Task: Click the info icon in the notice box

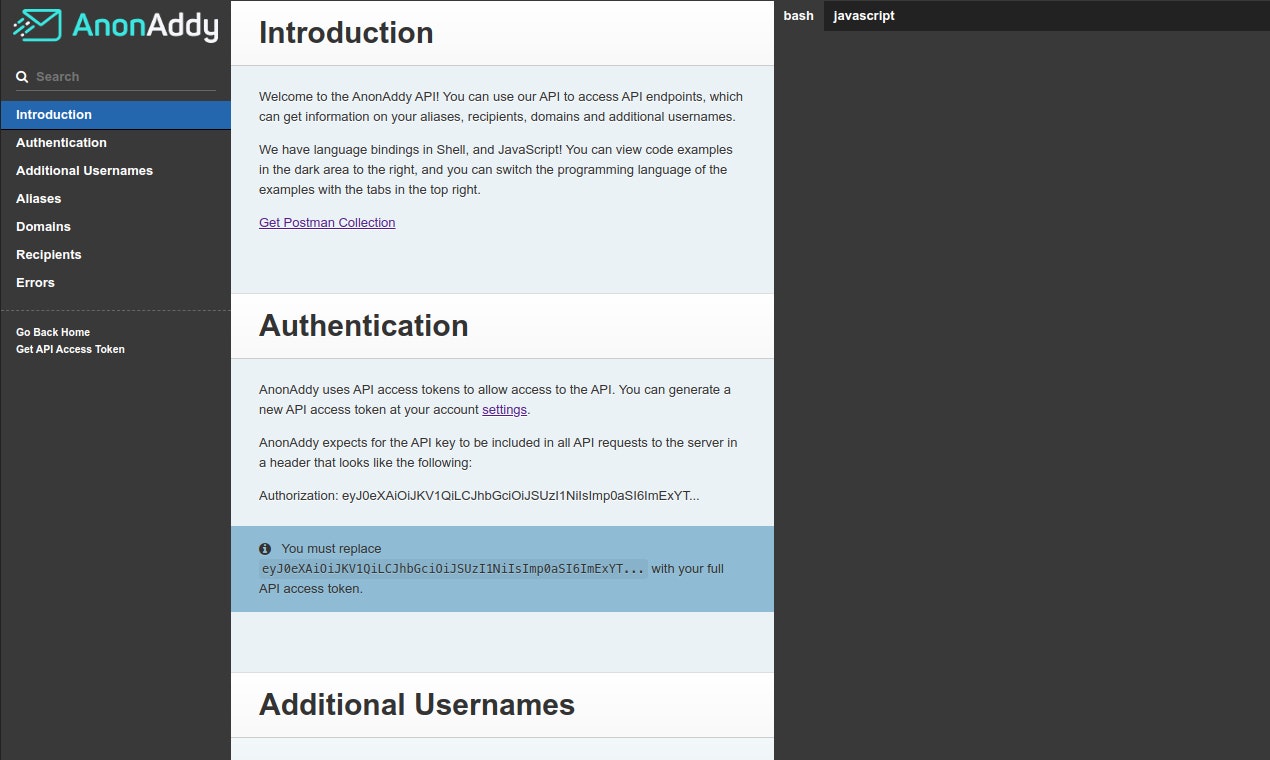Action: (x=265, y=549)
